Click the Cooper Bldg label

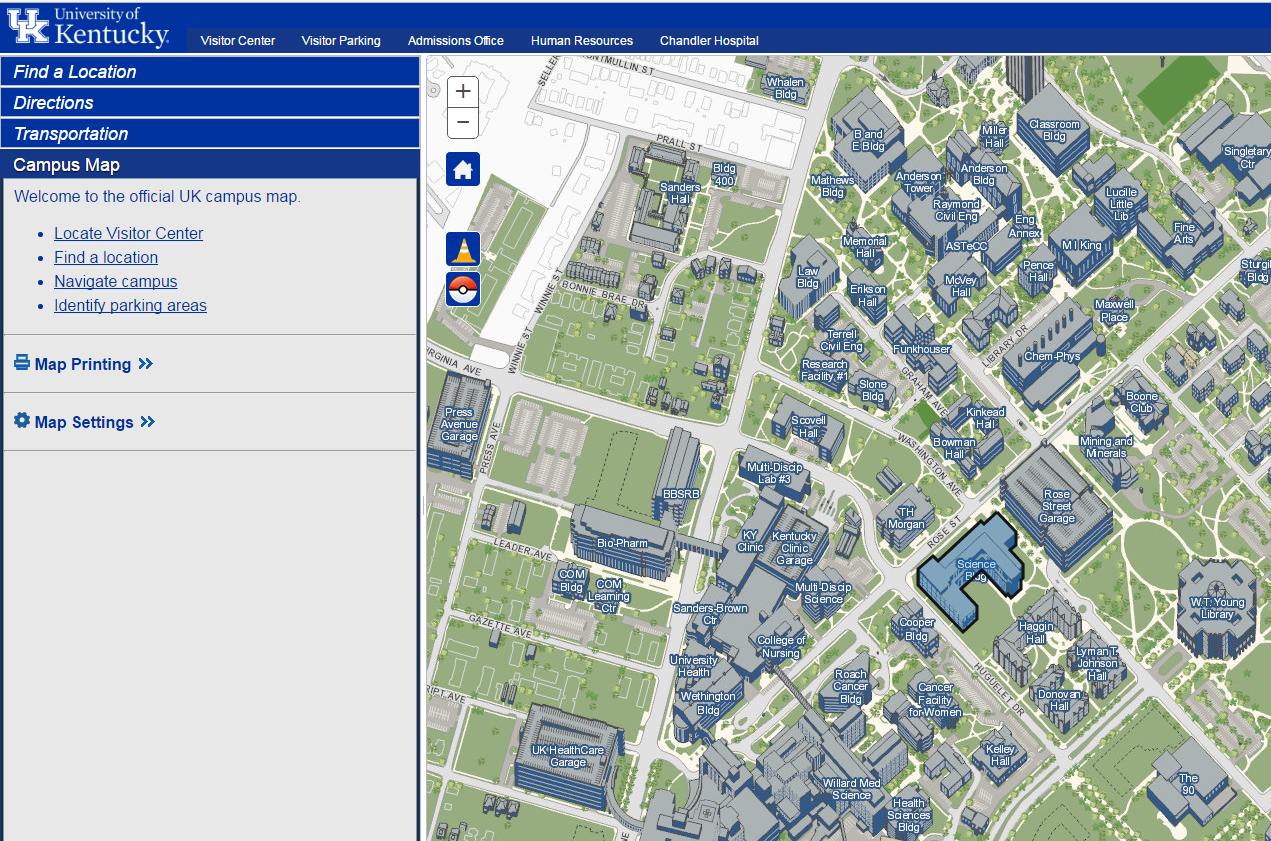coord(917,629)
